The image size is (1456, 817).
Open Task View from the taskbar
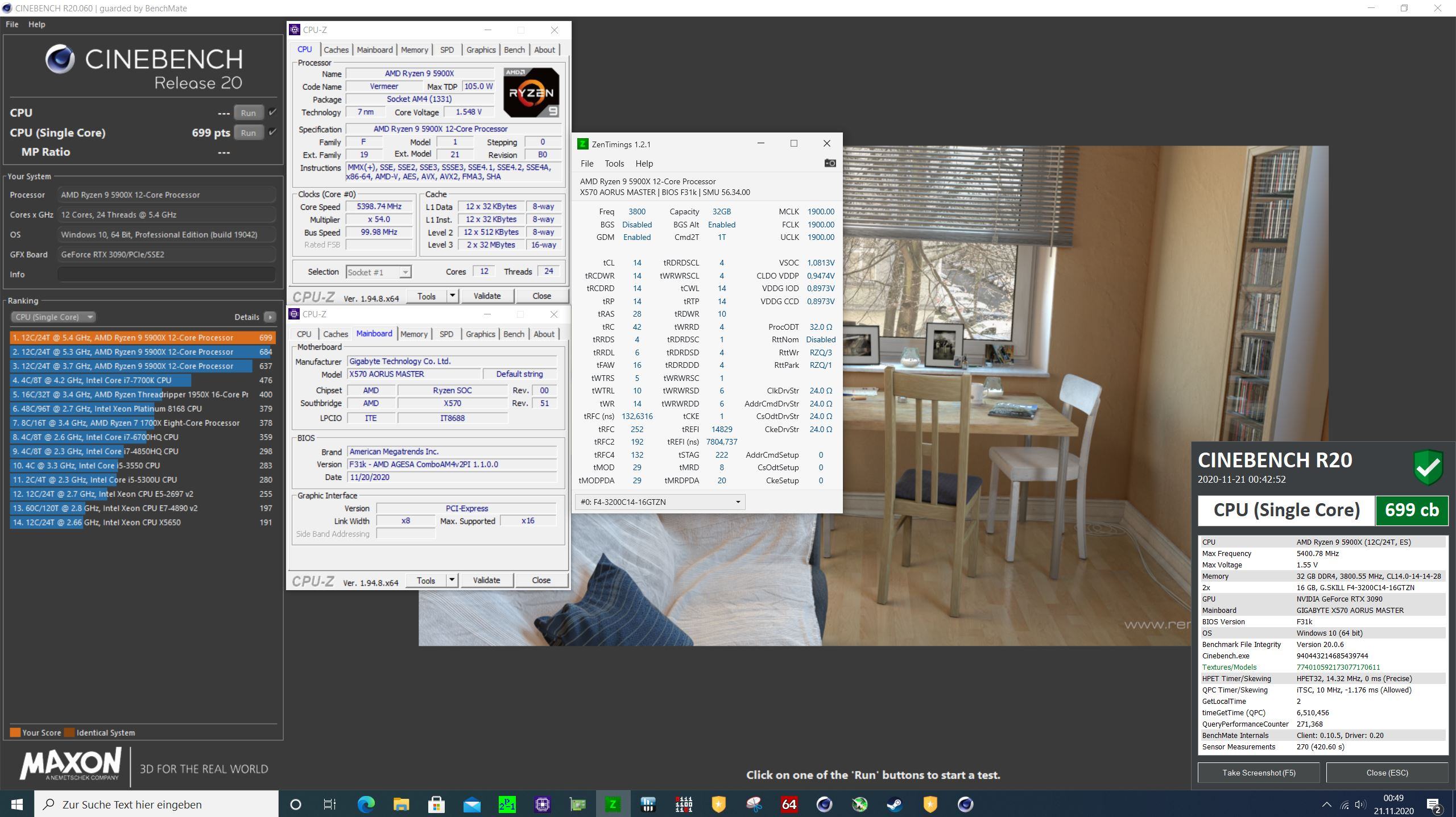(329, 804)
